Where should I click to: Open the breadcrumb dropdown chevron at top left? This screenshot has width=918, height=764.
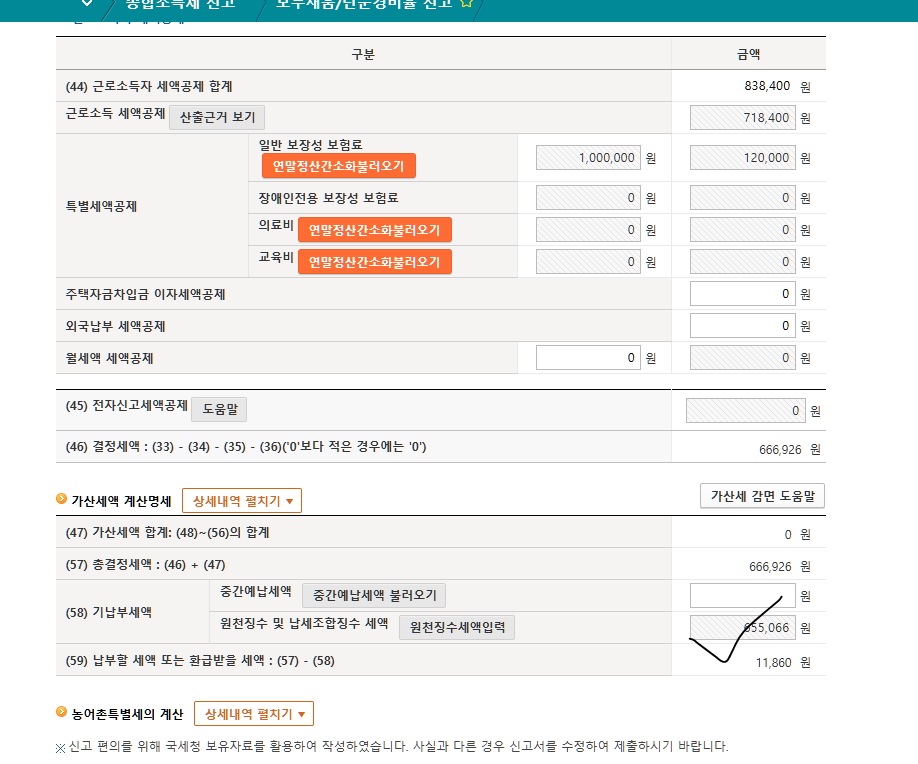coord(87,4)
